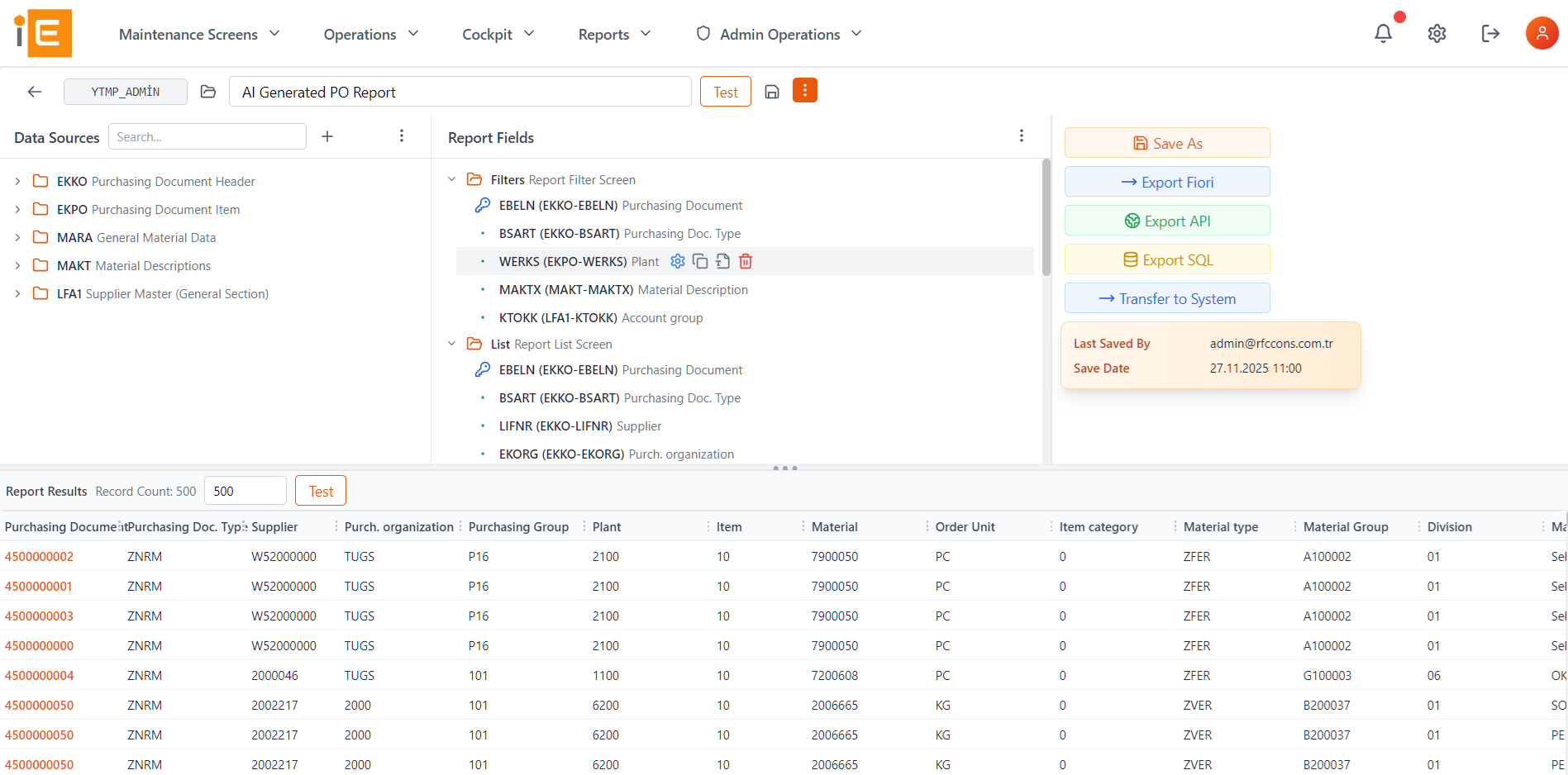The width and height of the screenshot is (1568, 775).
Task: Add a new data source
Action: pos(327,136)
